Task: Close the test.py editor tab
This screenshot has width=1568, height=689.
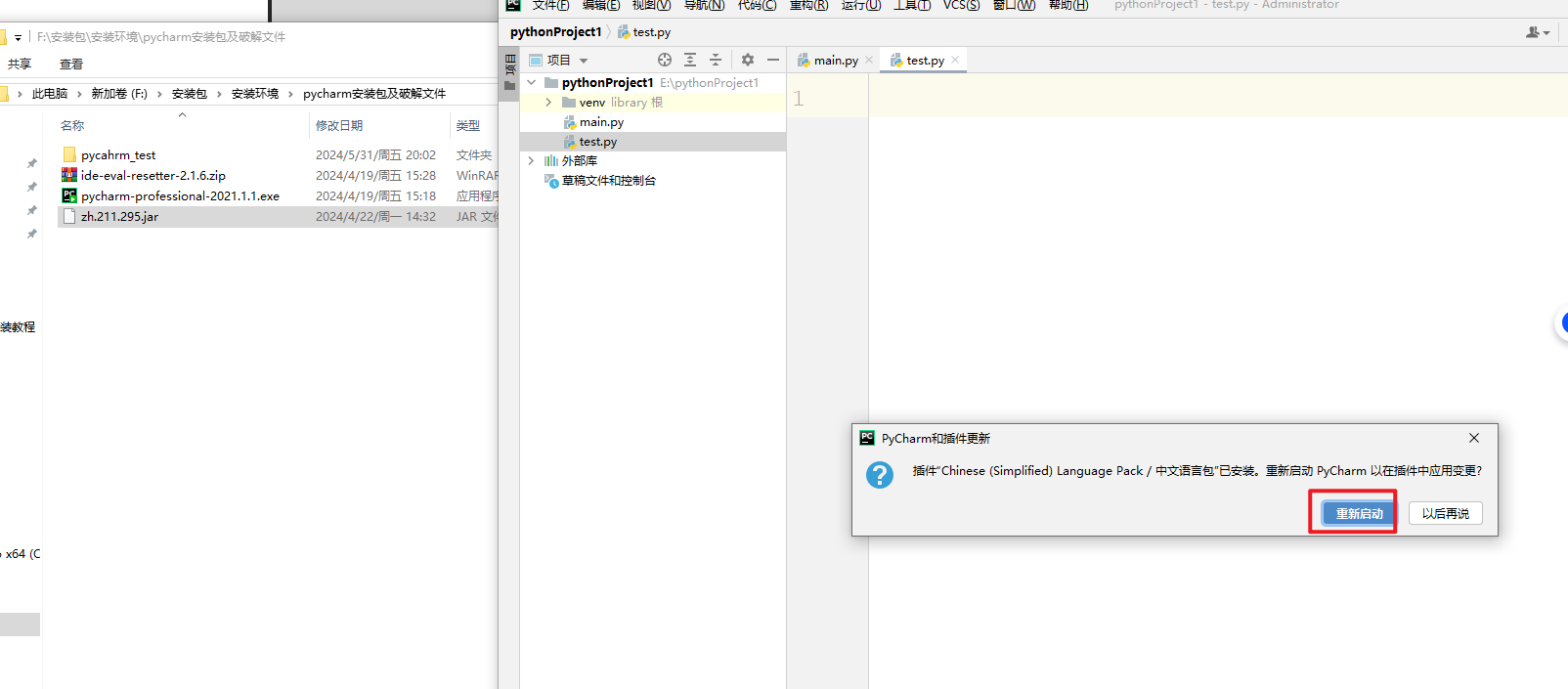Action: click(x=955, y=61)
